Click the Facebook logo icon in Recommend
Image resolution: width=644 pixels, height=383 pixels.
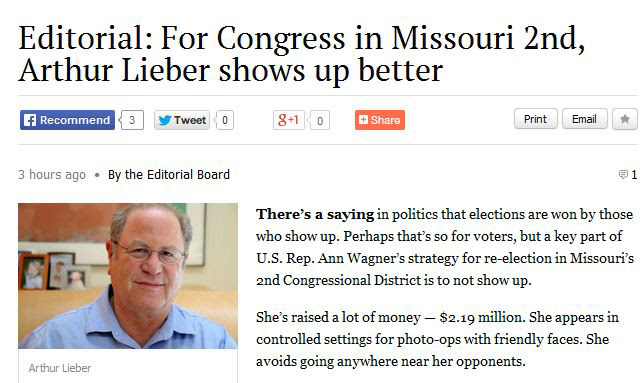pyautogui.click(x=30, y=120)
